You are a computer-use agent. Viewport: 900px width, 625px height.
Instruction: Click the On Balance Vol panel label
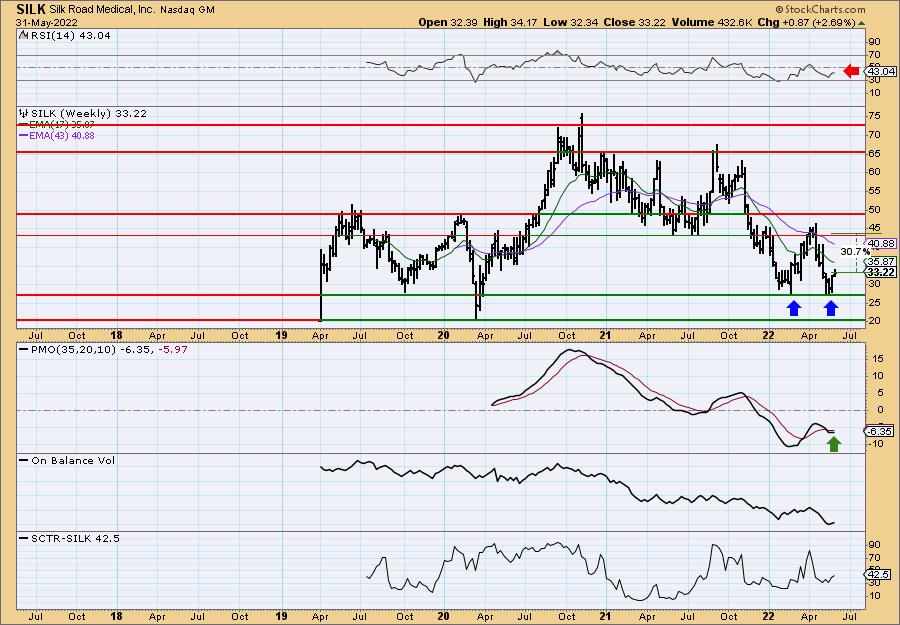tap(73, 460)
